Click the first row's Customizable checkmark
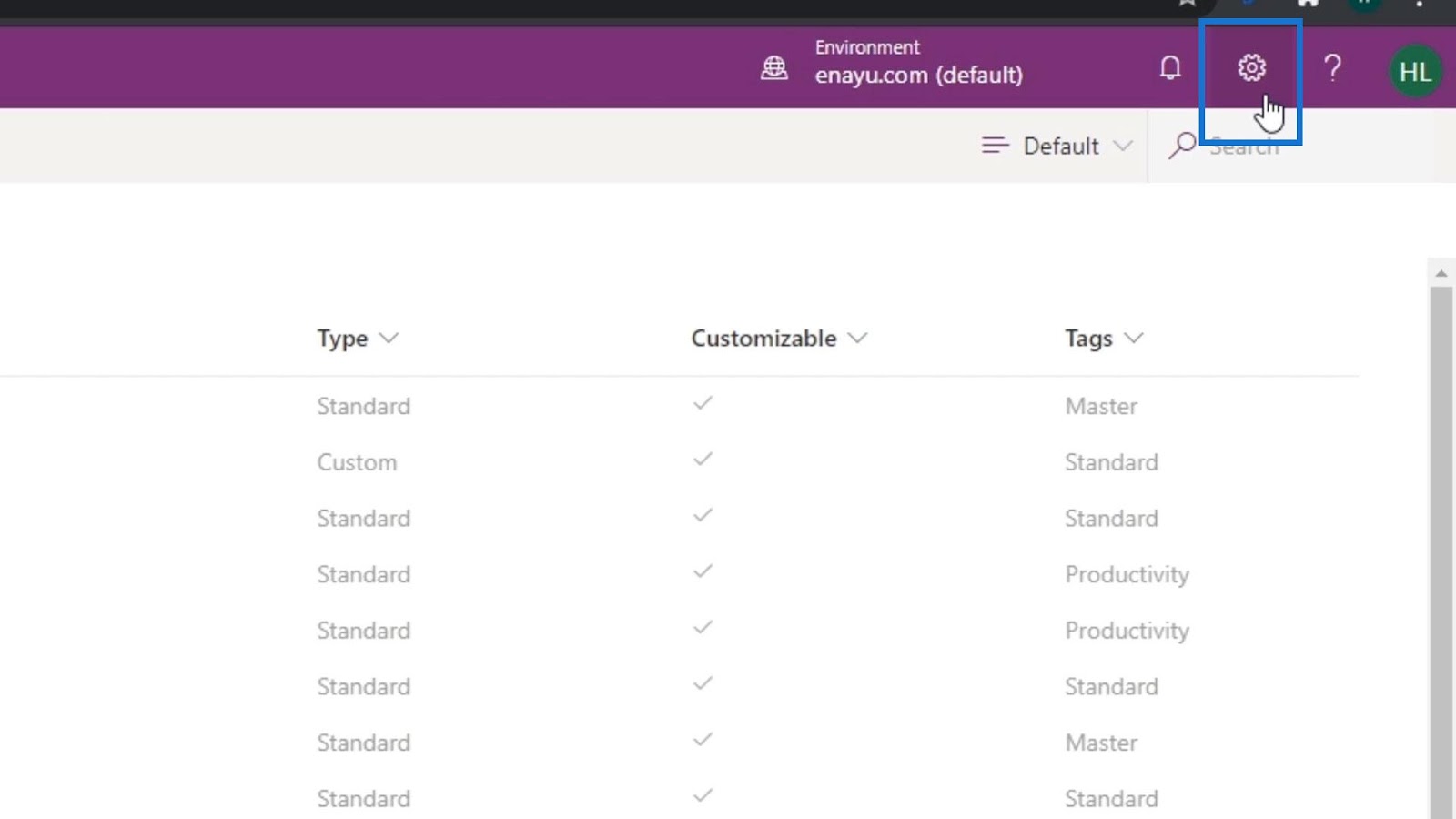Screen dimensions: 1456x819 (703, 403)
